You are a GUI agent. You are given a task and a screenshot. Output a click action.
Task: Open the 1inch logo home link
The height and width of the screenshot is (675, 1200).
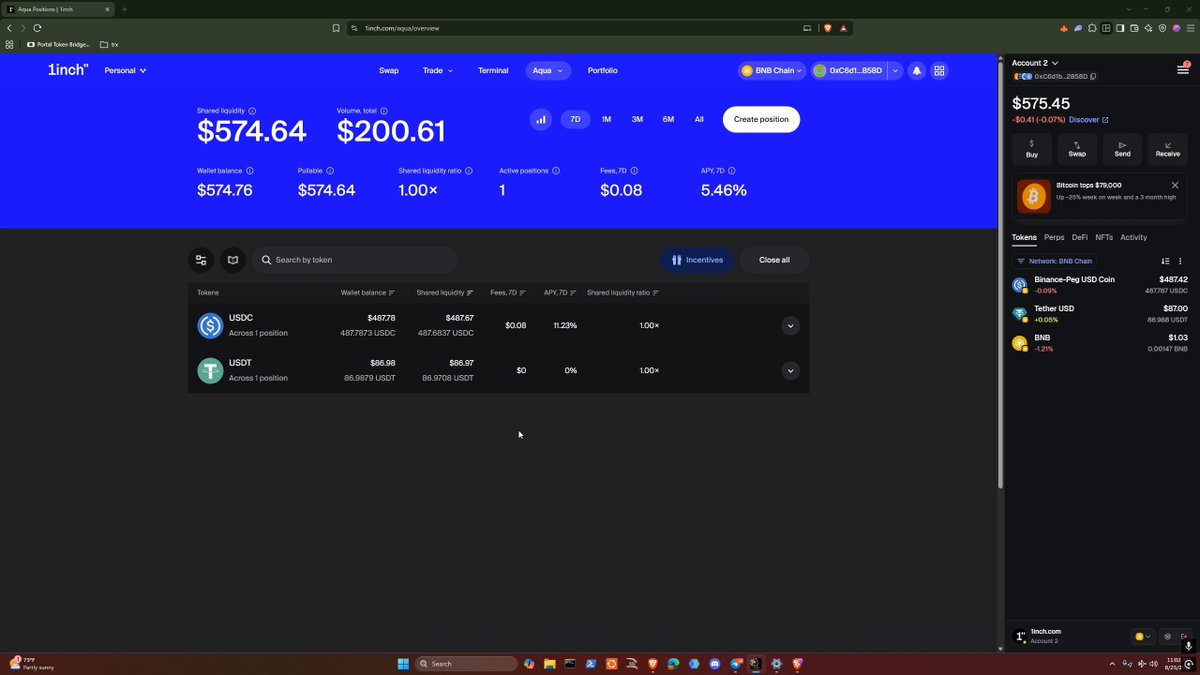pos(68,71)
